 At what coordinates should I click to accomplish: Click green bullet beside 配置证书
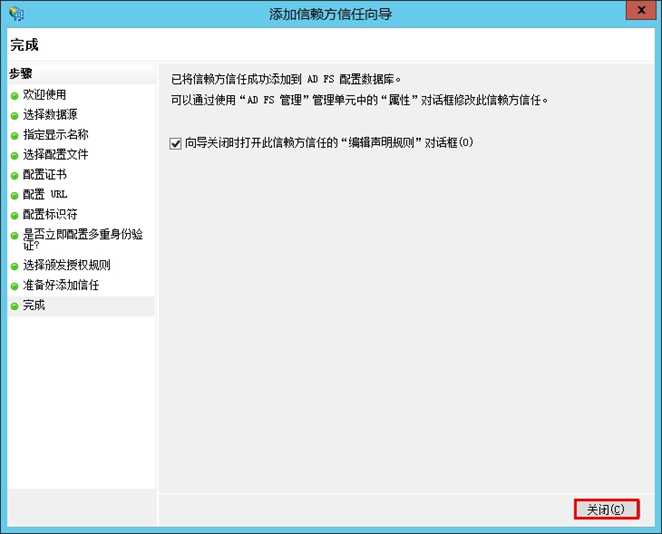[x=14, y=176]
